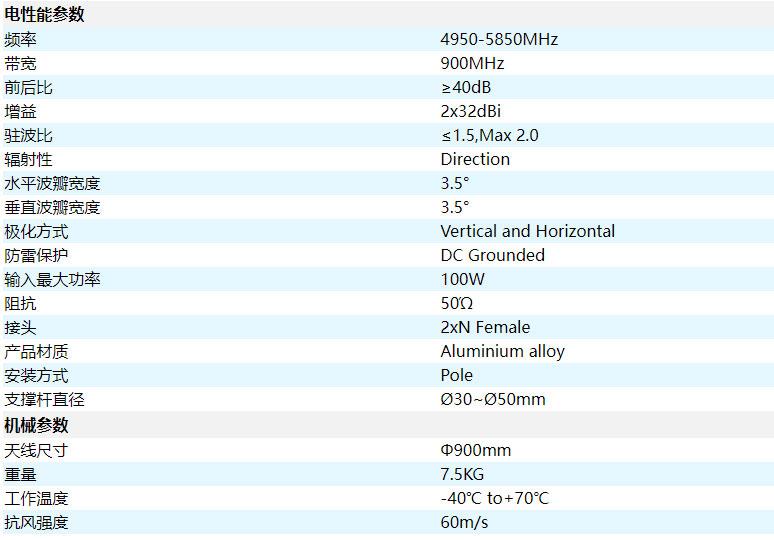Select the frequency value 4950-5850MHz

pyautogui.click(x=498, y=40)
